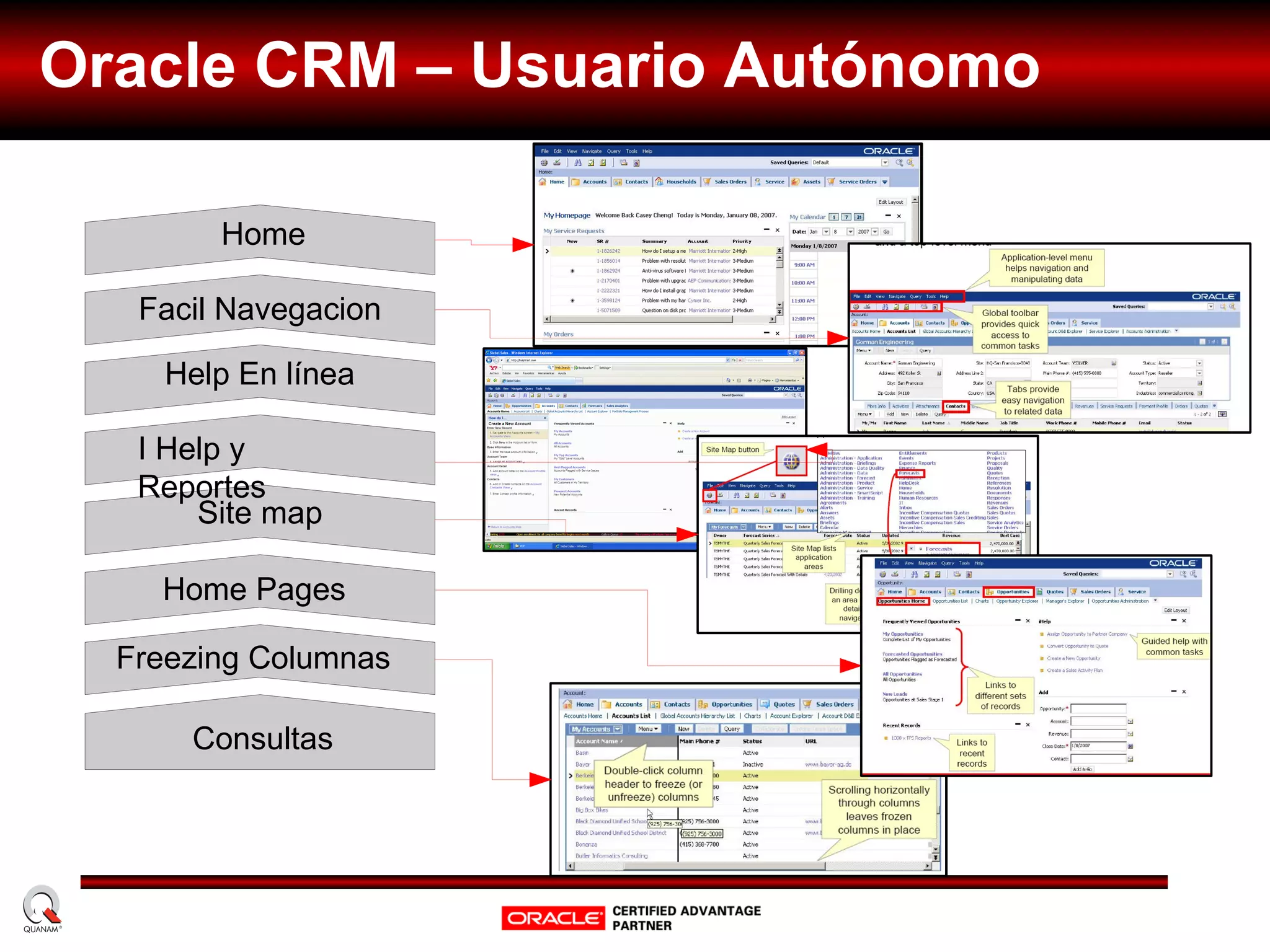Open the My Opportunities link
The width and height of the screenshot is (1270, 952).
[x=902, y=634]
